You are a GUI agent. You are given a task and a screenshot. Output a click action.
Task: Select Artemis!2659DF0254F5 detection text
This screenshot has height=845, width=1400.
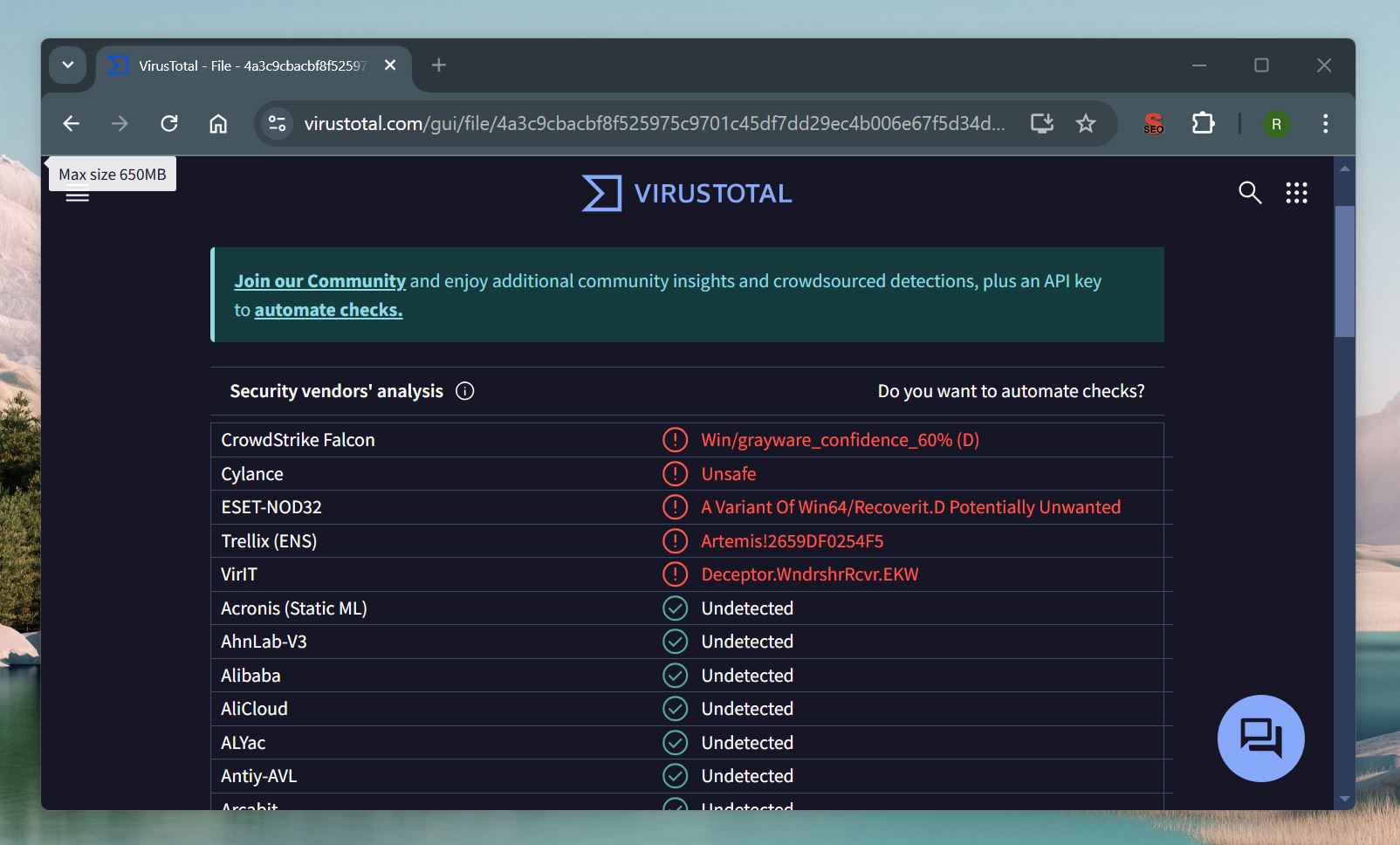[x=793, y=541]
